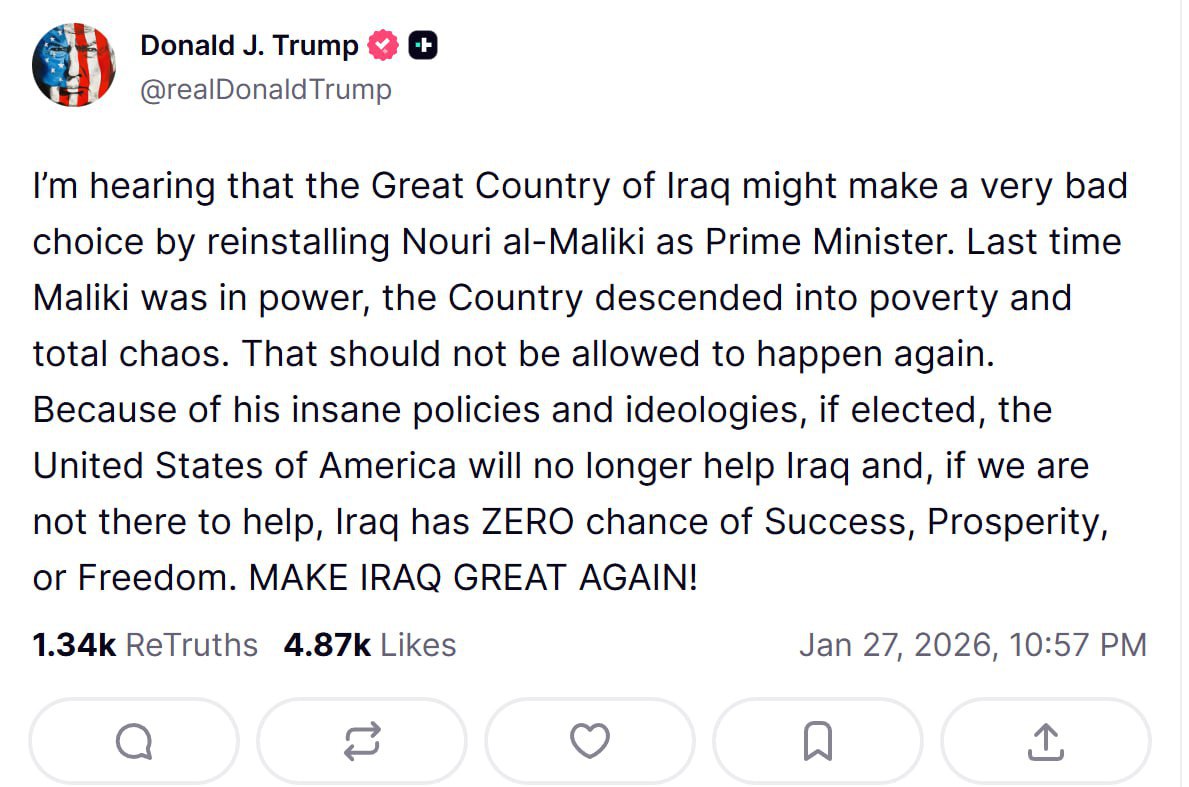The image size is (1189, 787).
Task: Share the post via the upload arrow icon
Action: coord(1045,740)
